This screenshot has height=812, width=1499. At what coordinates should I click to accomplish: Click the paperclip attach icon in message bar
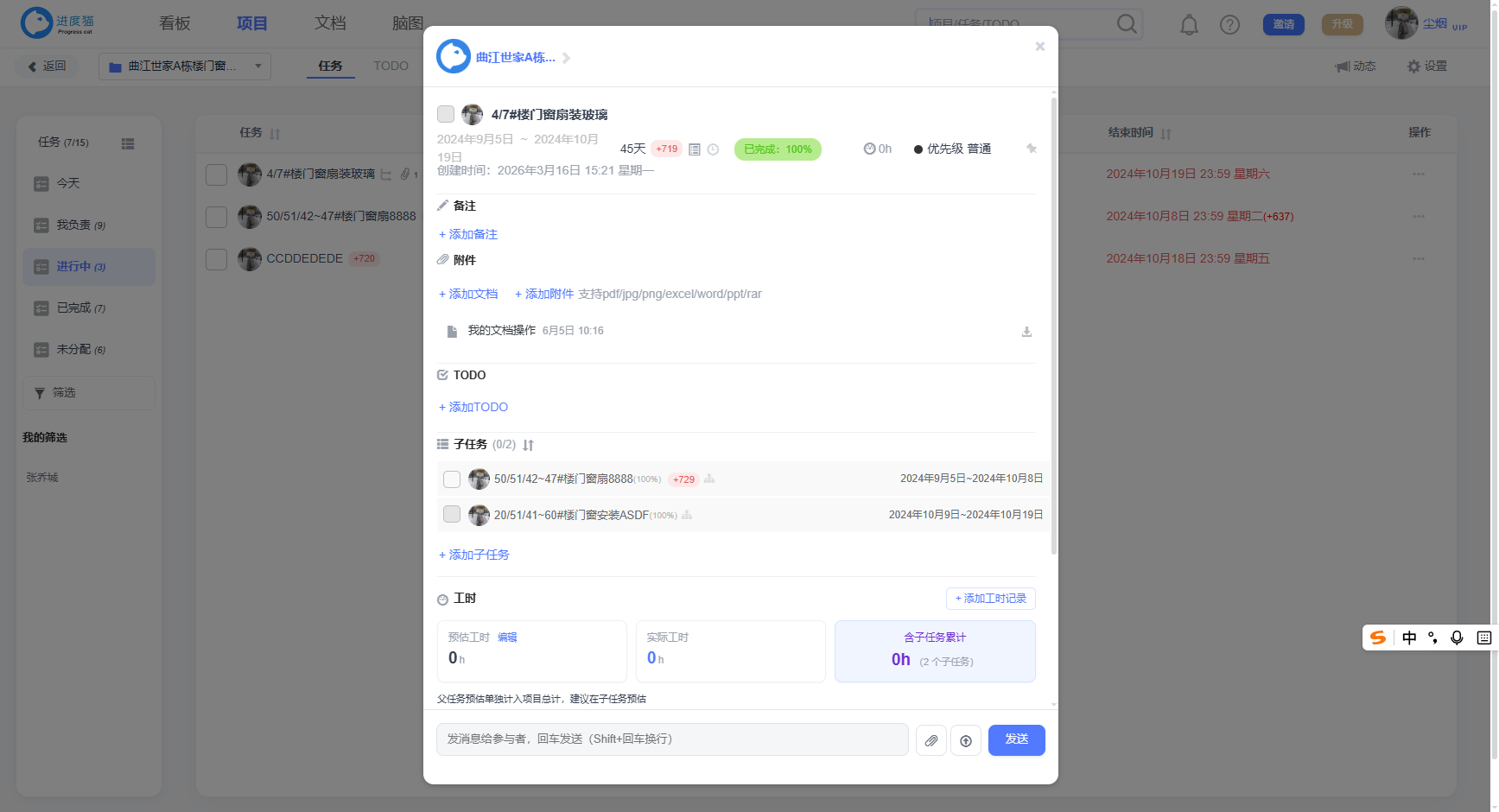[x=931, y=740]
